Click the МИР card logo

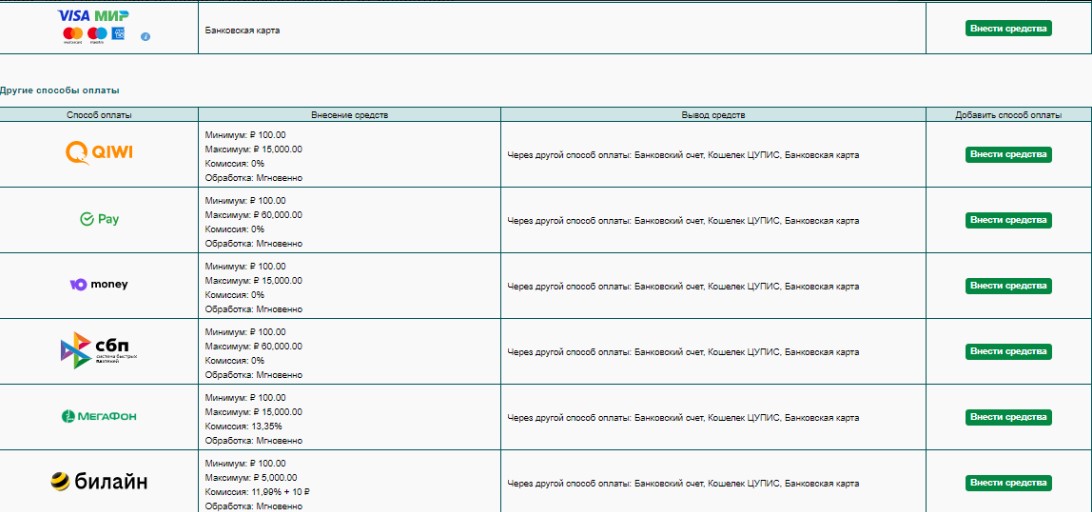pyautogui.click(x=112, y=15)
